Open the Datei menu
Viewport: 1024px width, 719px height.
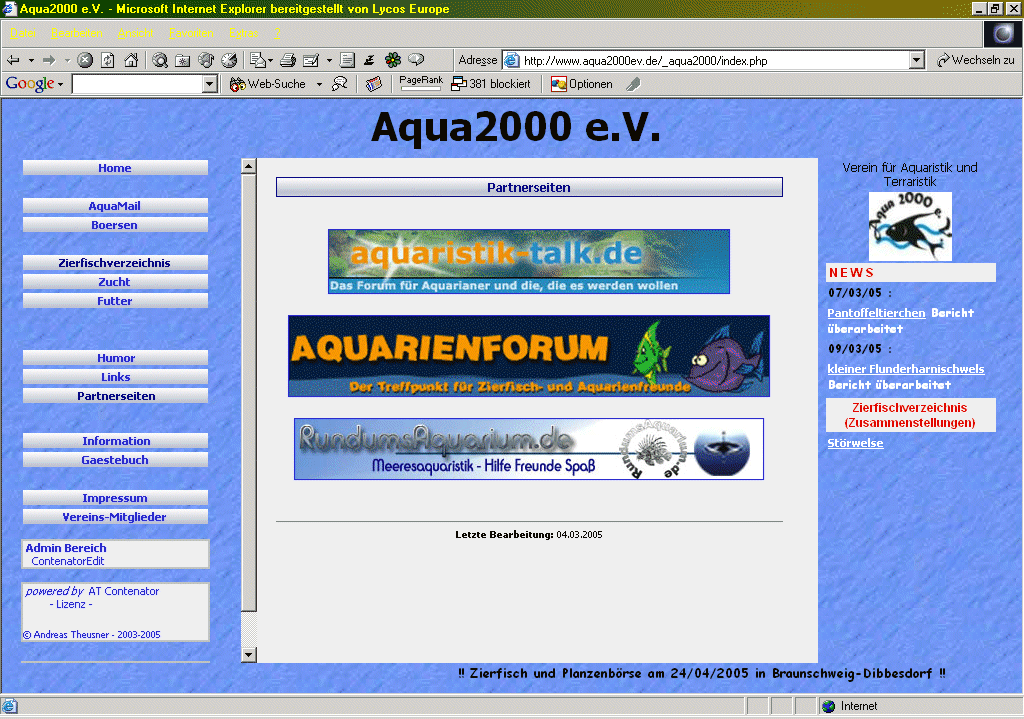click(23, 33)
